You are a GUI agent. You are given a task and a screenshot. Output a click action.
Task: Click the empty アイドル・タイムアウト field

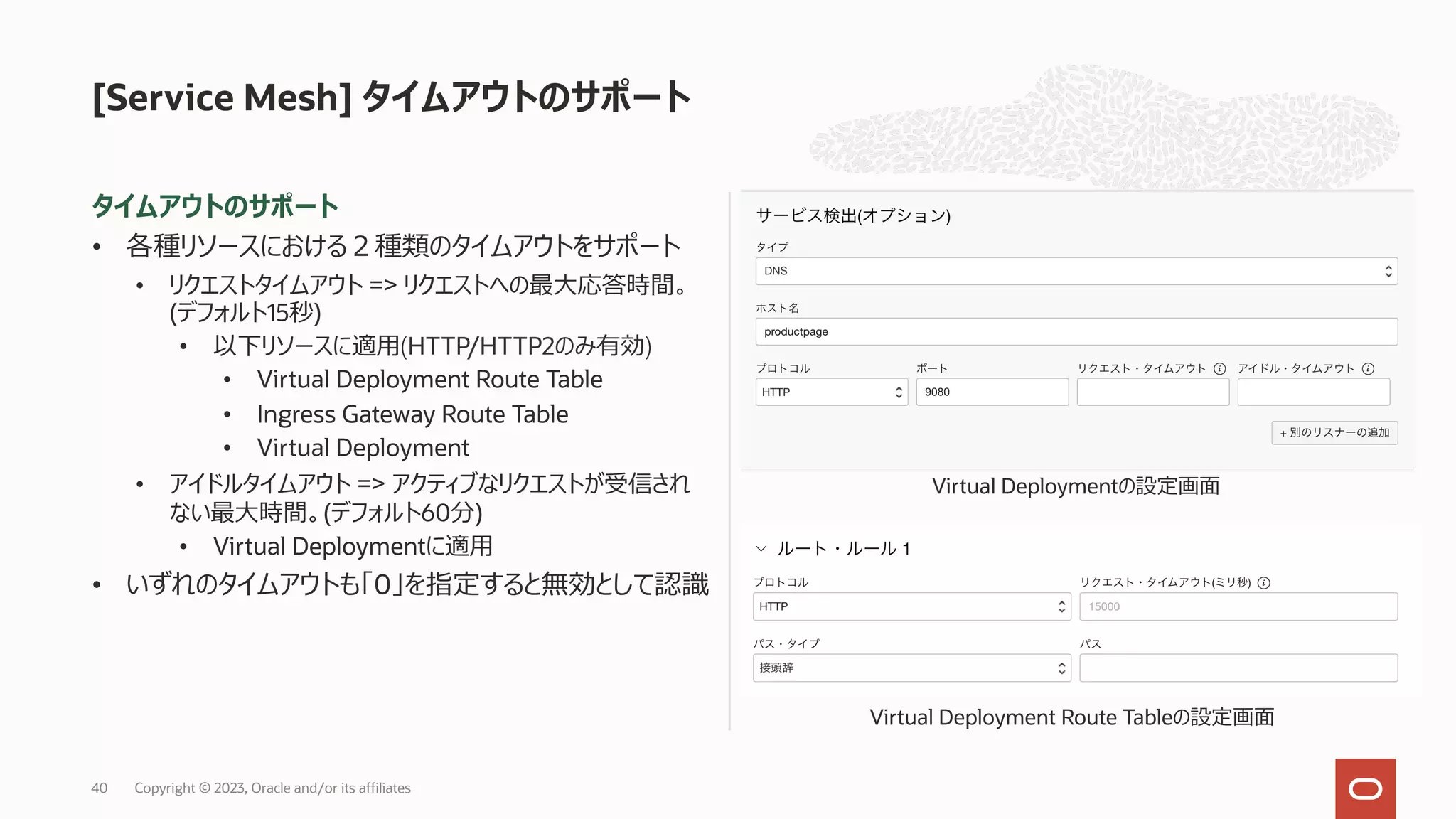(x=1313, y=392)
